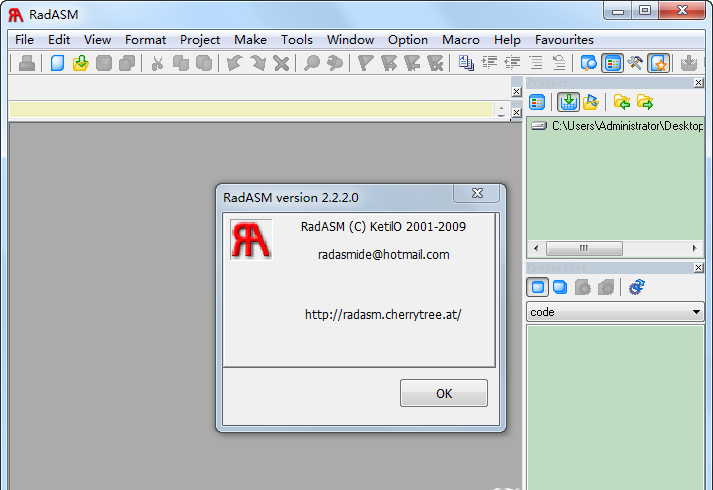Screen dimensions: 713x490
Task: Click the radasmide@hotmail.com email text
Action: (x=383, y=255)
